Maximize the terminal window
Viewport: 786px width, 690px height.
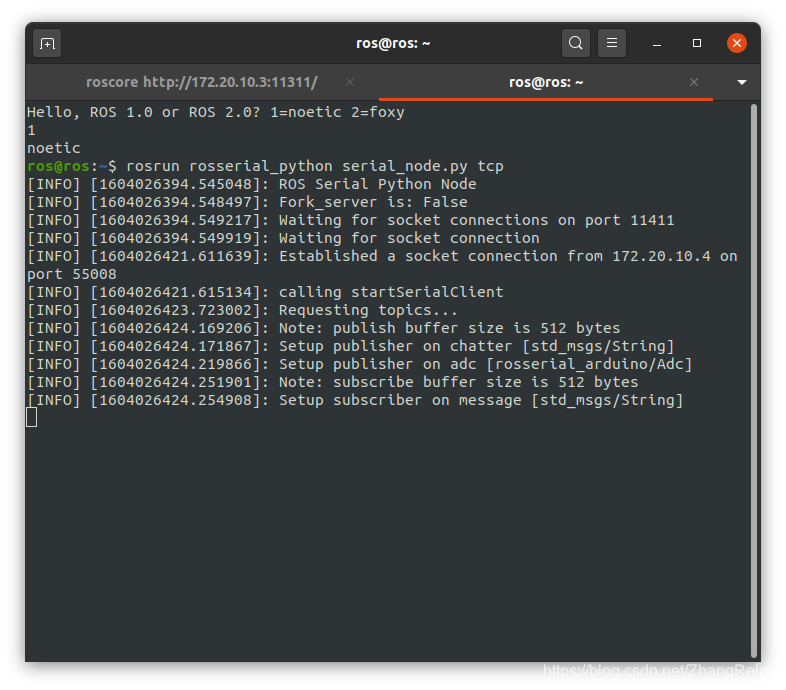coord(697,43)
